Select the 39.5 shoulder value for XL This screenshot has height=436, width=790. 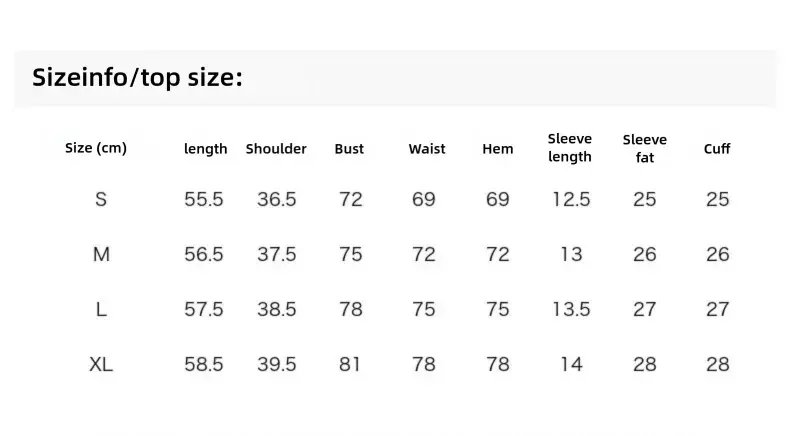pyautogui.click(x=277, y=364)
